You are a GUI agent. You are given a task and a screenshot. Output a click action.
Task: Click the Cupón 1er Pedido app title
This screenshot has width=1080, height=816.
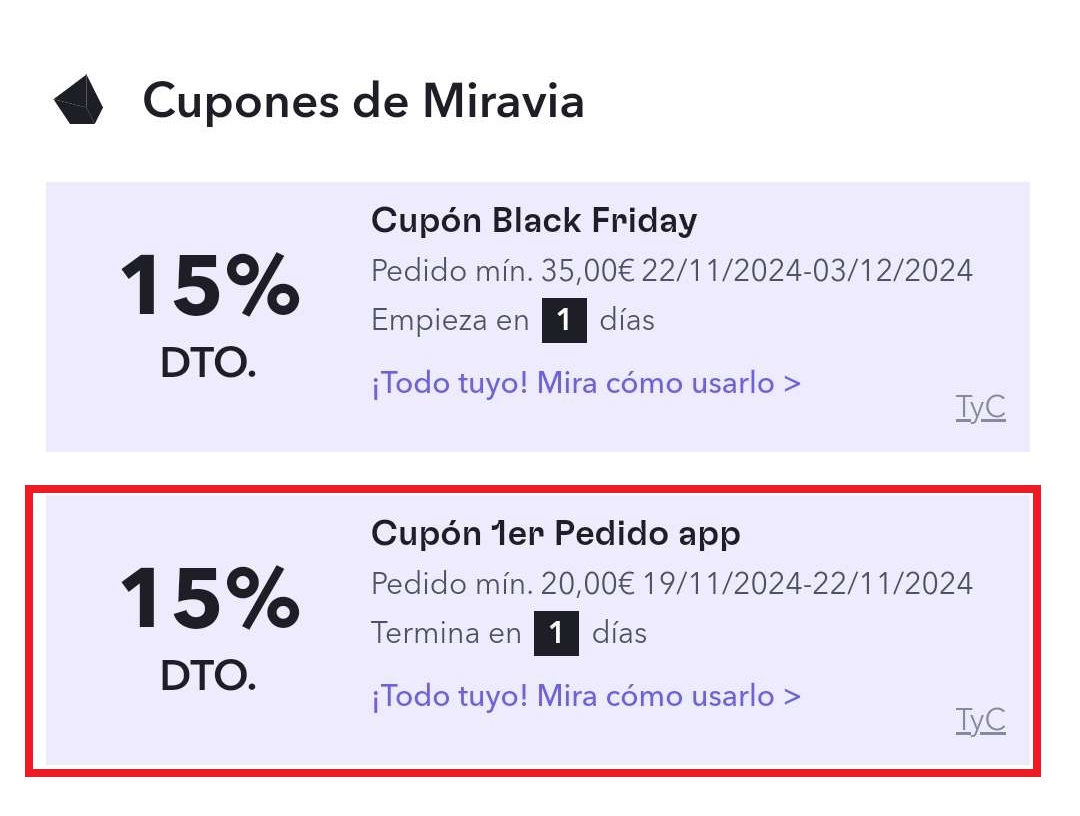tap(556, 533)
